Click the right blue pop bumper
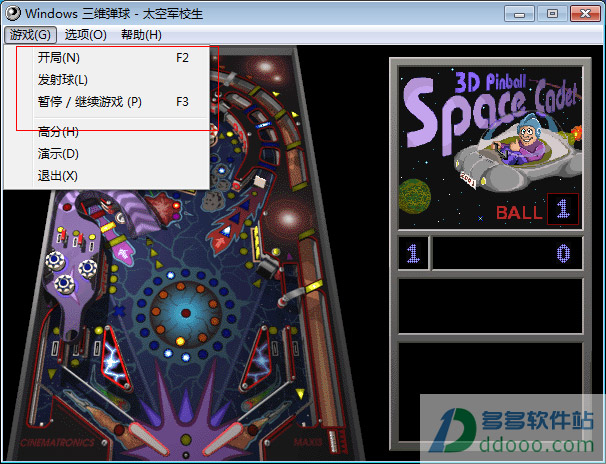This screenshot has height=464, width=606. tap(88, 268)
